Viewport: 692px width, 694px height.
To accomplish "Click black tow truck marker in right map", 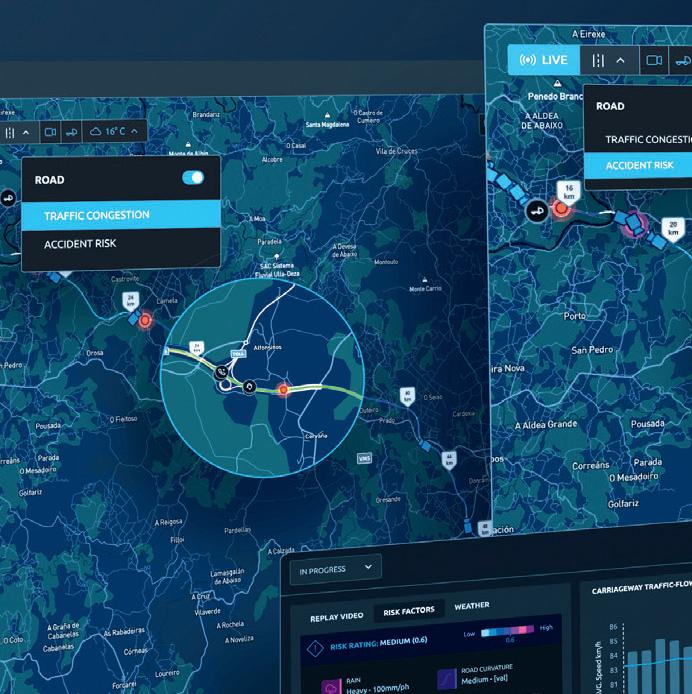I will (x=537, y=211).
